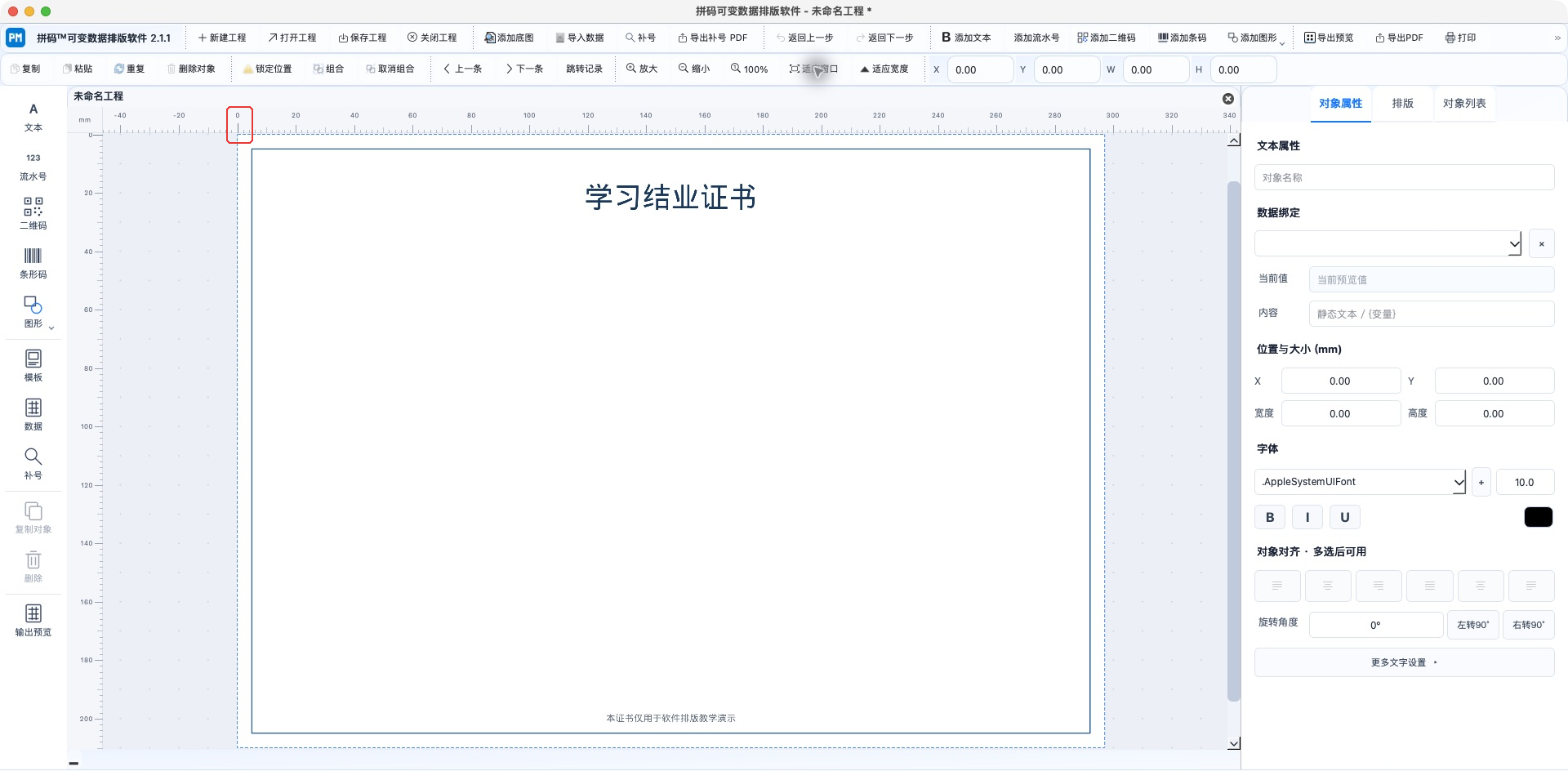Viewport: 1568px width, 771px height.
Task: Toggle underline U text style
Action: click(1345, 517)
